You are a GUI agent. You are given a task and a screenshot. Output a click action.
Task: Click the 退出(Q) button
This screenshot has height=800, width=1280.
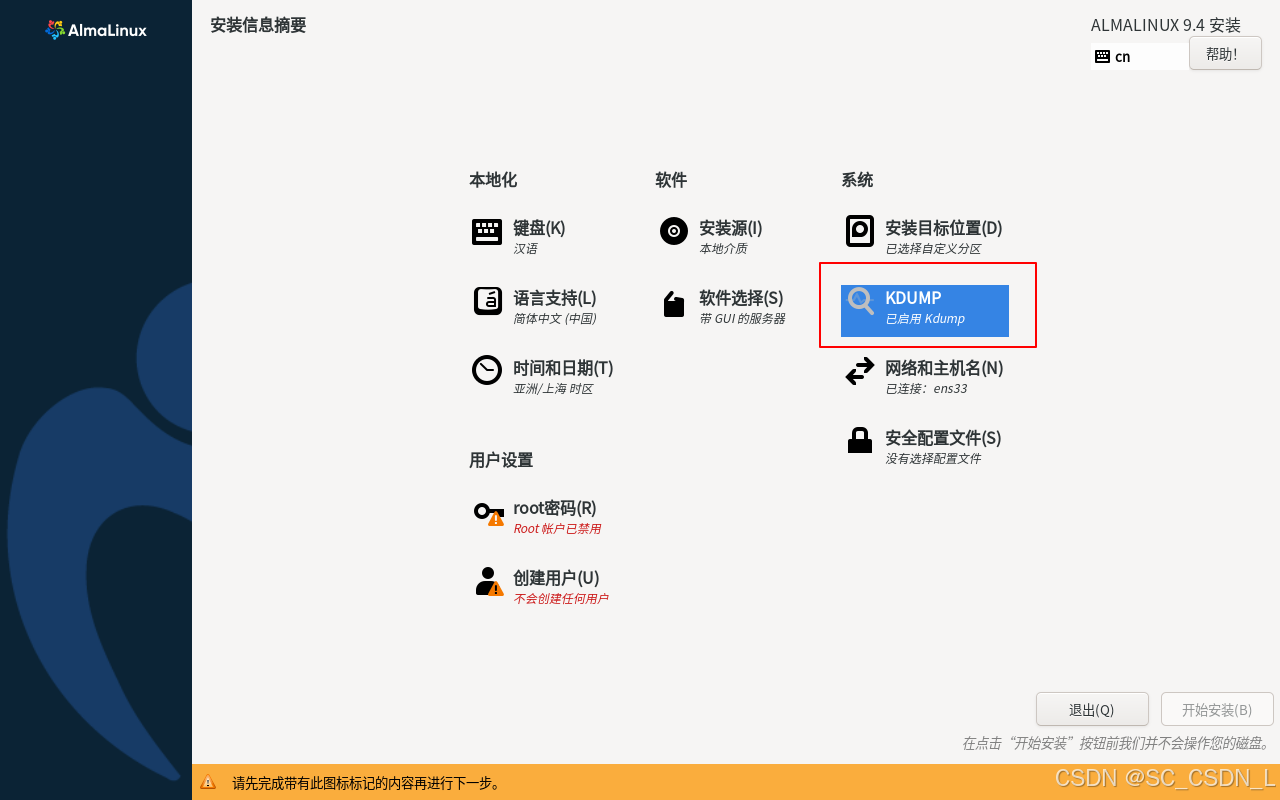1092,709
